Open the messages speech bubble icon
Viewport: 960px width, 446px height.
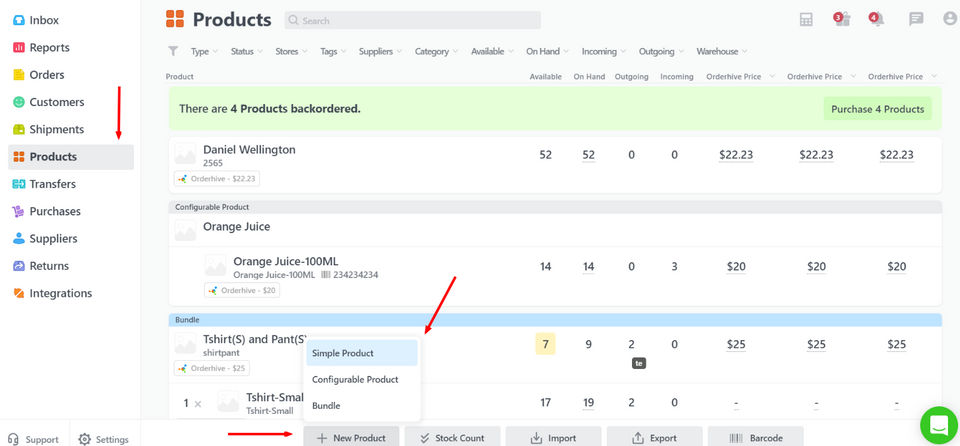coord(916,19)
